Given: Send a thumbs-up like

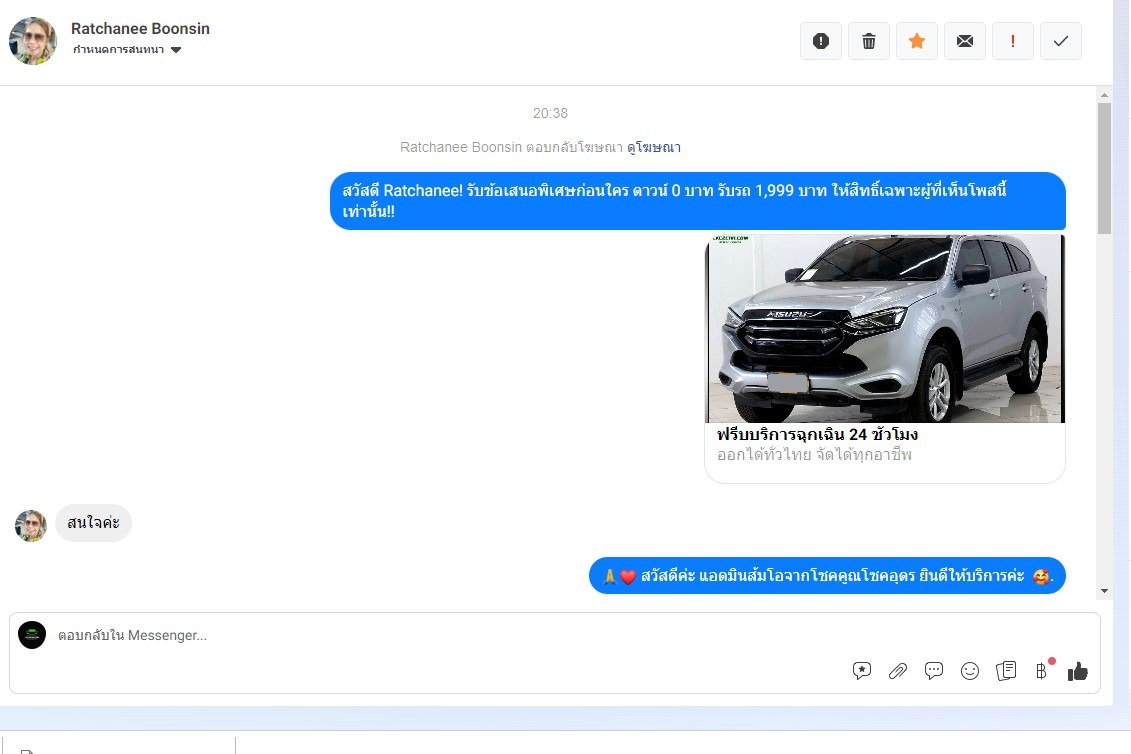Looking at the screenshot, I should (1078, 671).
